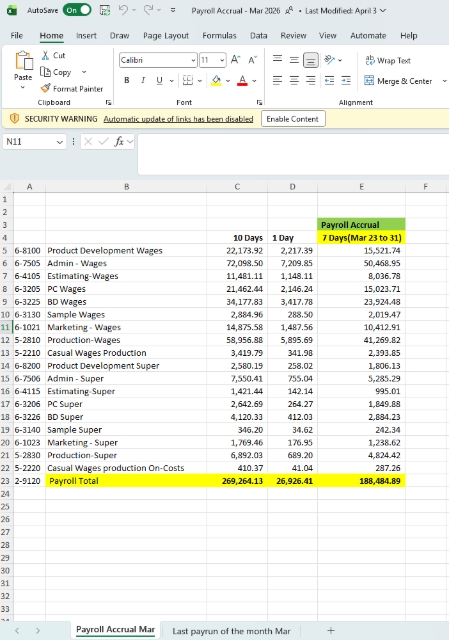Click the Name Box showing N11

34,142
